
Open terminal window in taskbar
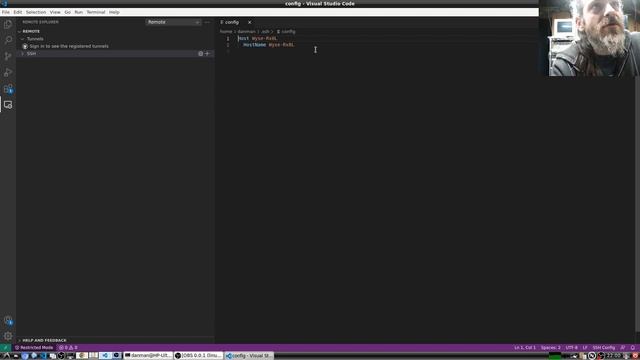click(x=148, y=356)
